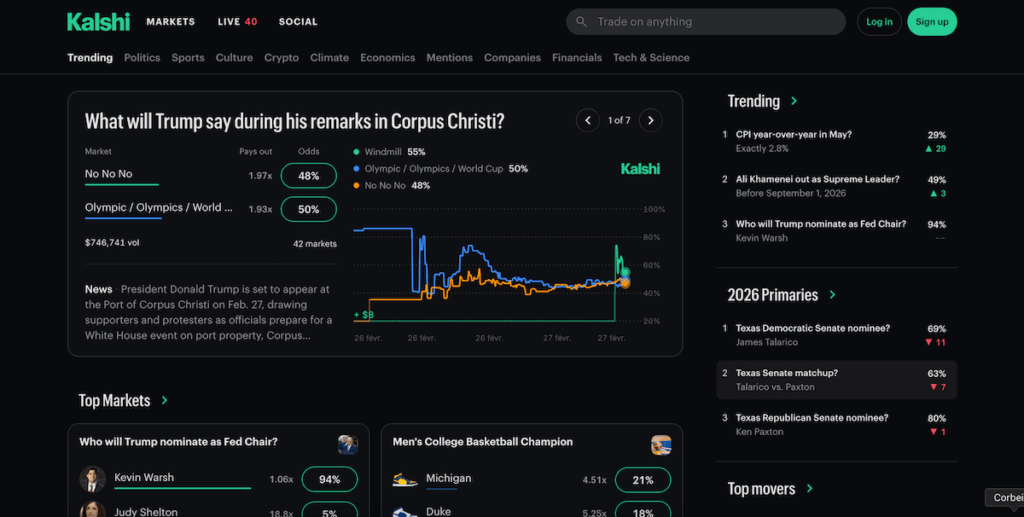Click Kevin Warsh avatar in Top Markets

93,479
